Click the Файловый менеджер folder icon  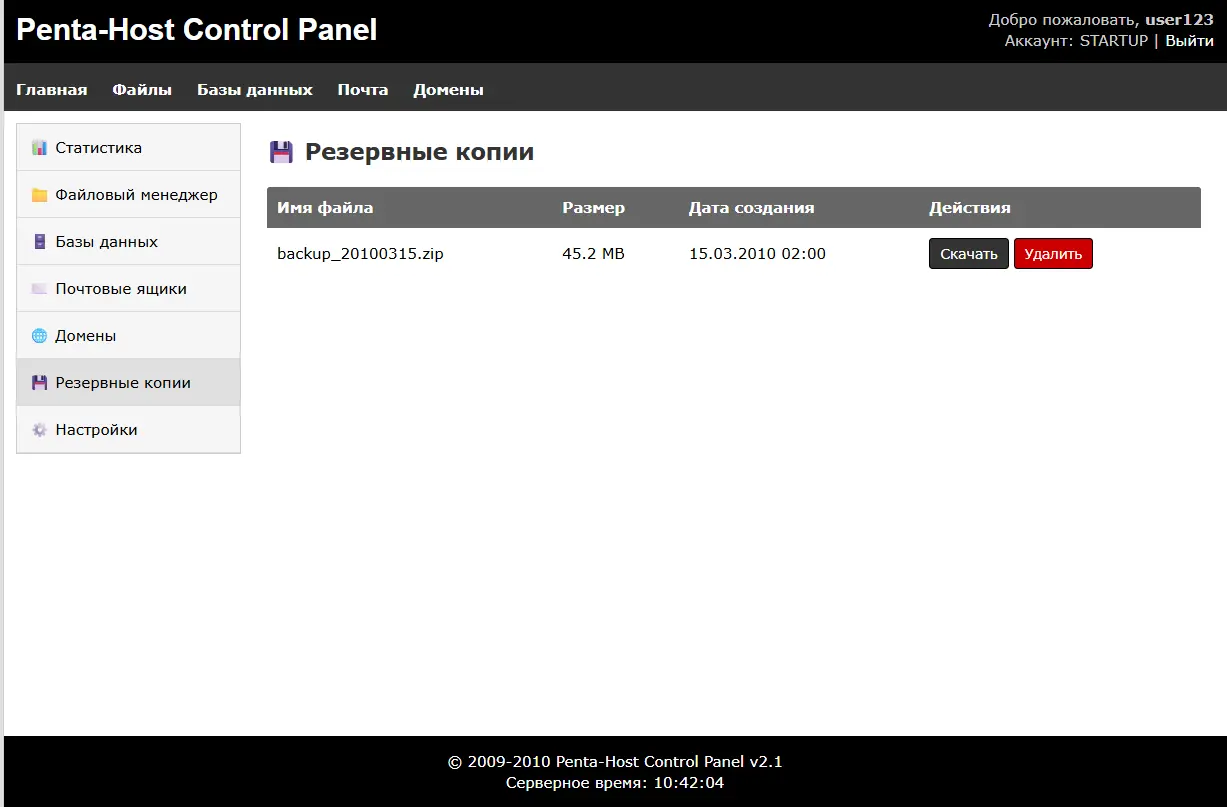point(39,195)
